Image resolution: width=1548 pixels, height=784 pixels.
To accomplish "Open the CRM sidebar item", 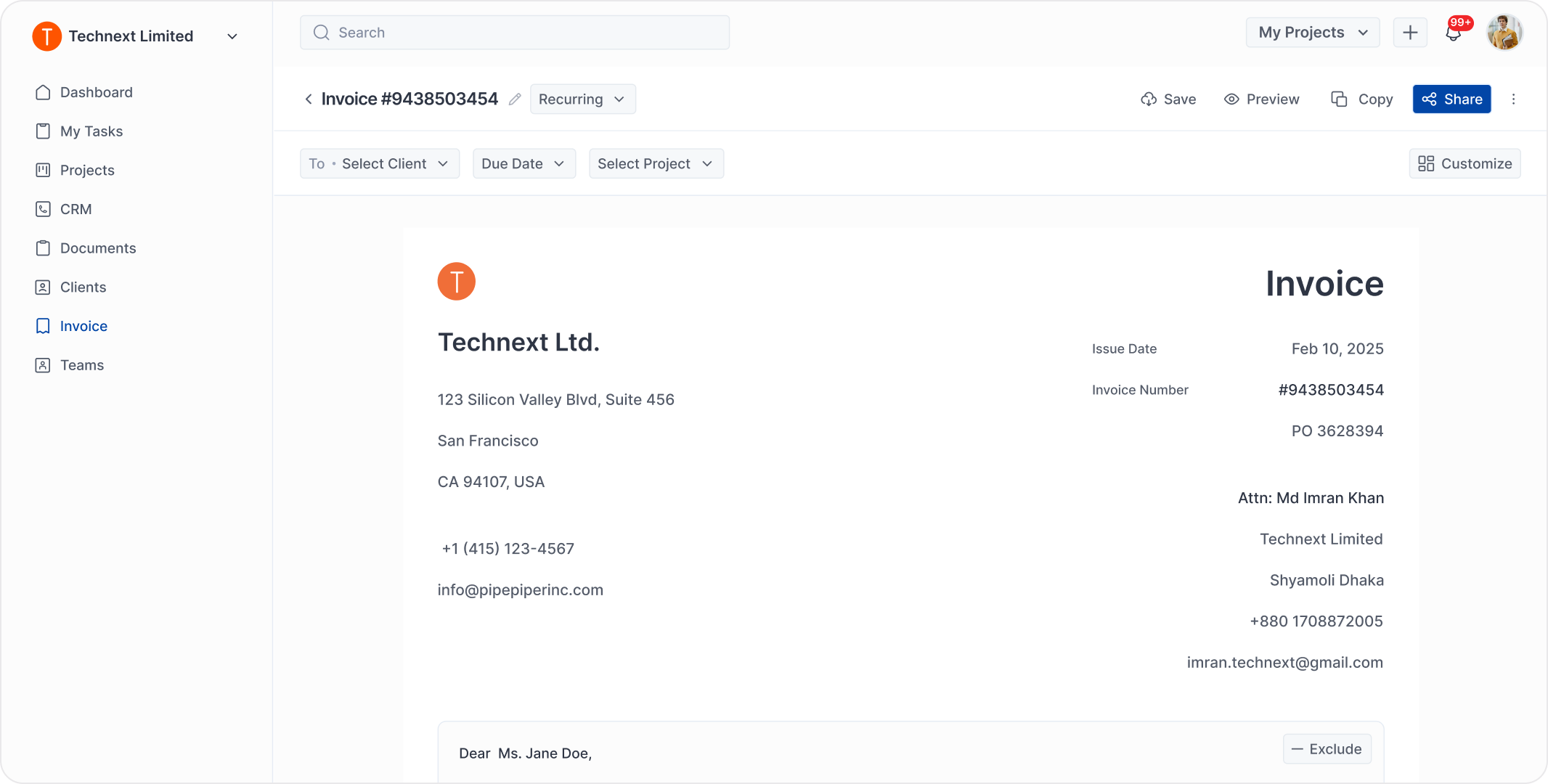I will (x=76, y=210).
